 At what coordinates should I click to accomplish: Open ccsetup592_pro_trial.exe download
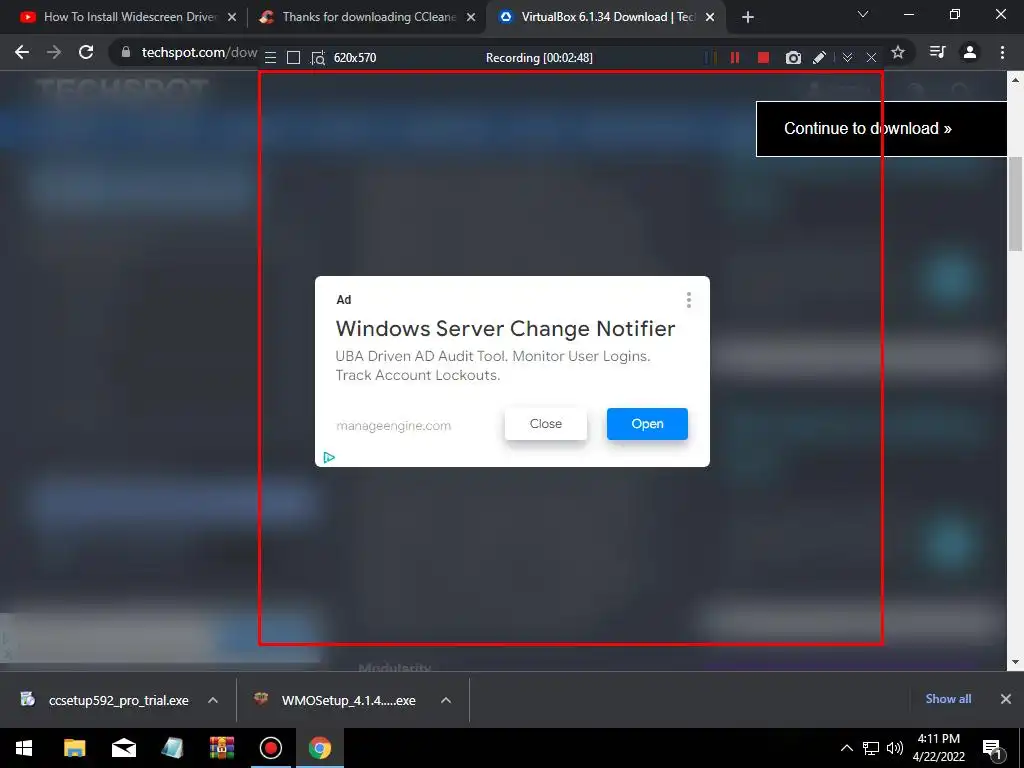pyautogui.click(x=118, y=701)
